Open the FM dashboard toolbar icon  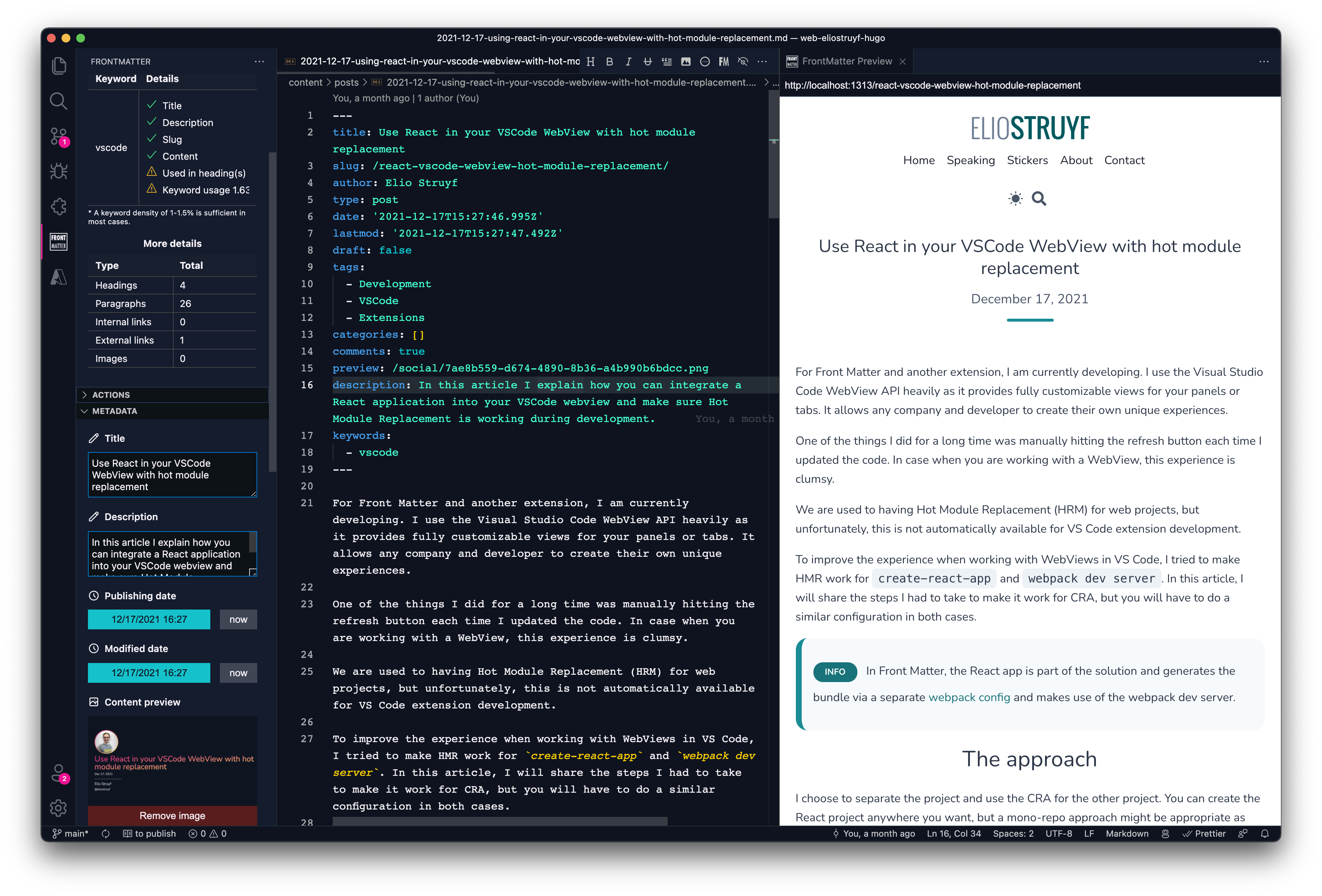[724, 62]
